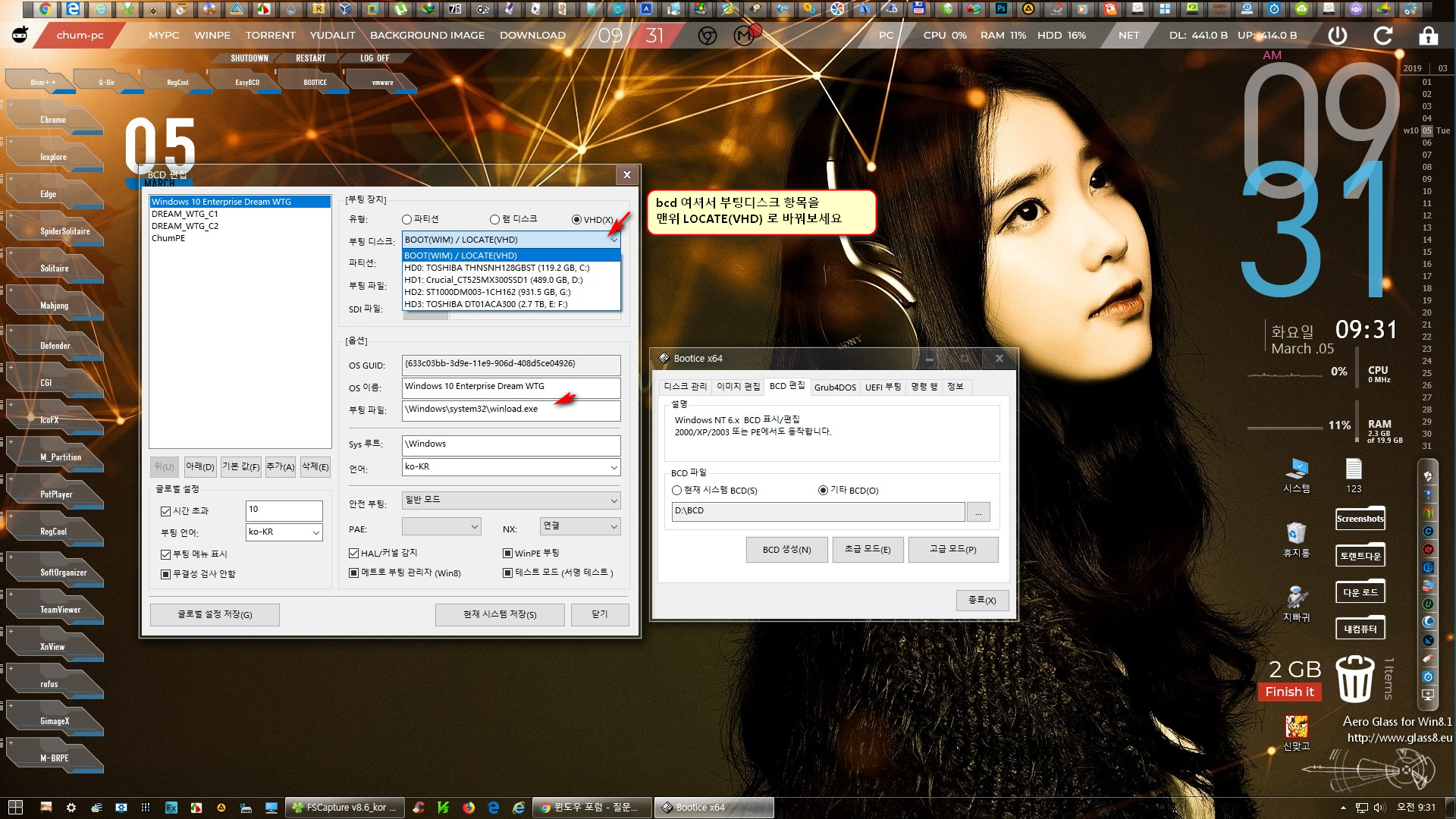Select DREAM_WTG_C1 entry in boot list
1456x819 pixels.
(x=240, y=214)
